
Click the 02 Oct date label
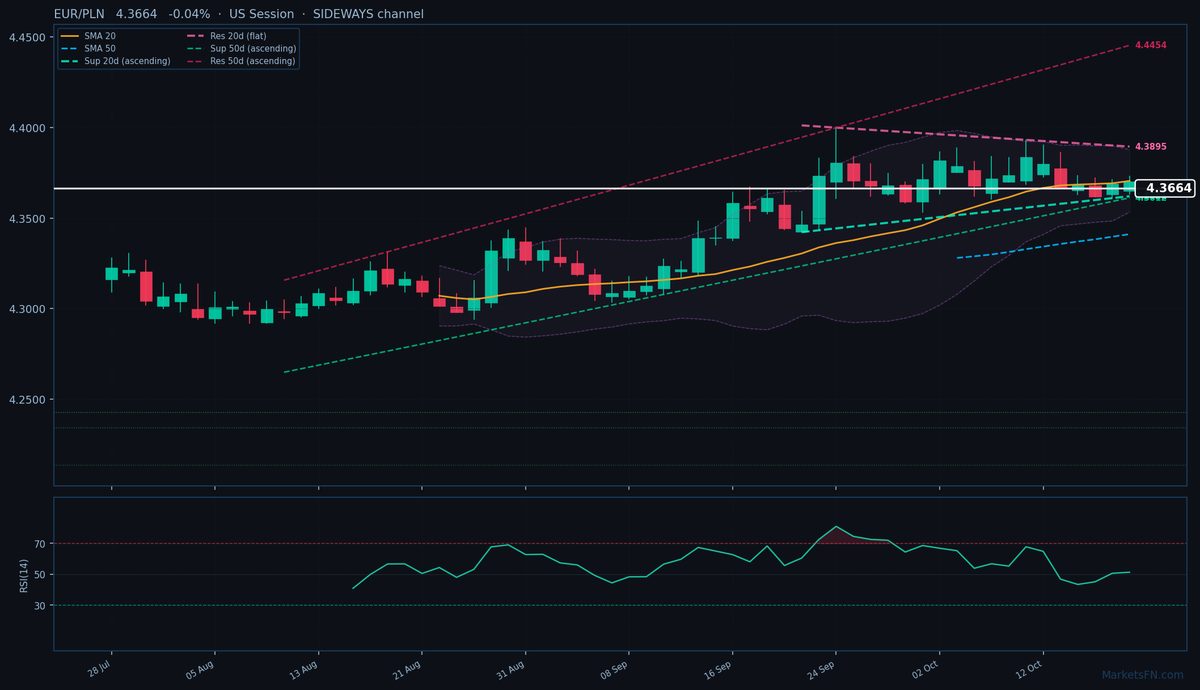coord(926,669)
